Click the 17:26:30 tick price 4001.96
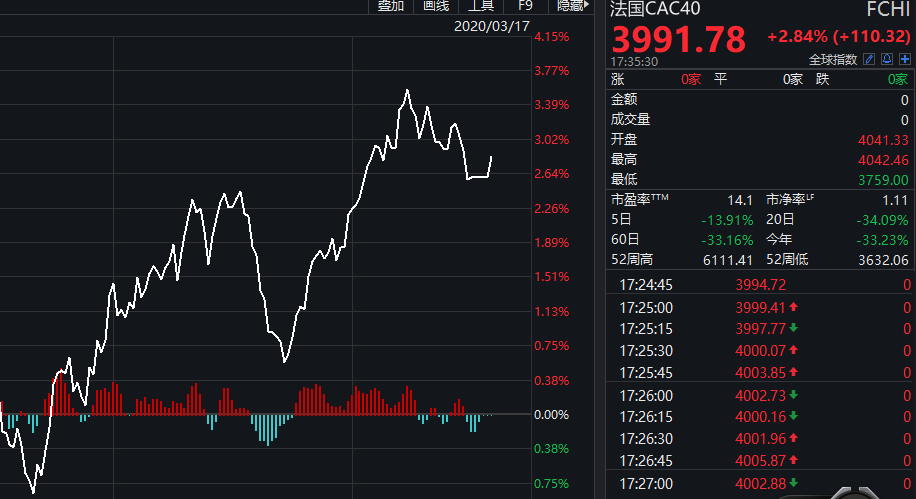This screenshot has height=499, width=916. [760, 438]
